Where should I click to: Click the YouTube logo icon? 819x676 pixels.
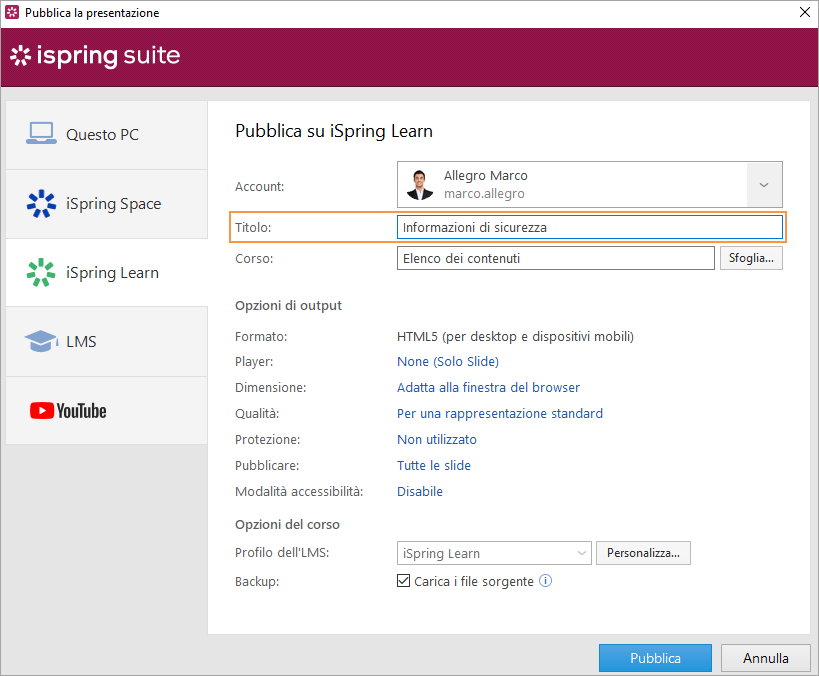coord(68,411)
